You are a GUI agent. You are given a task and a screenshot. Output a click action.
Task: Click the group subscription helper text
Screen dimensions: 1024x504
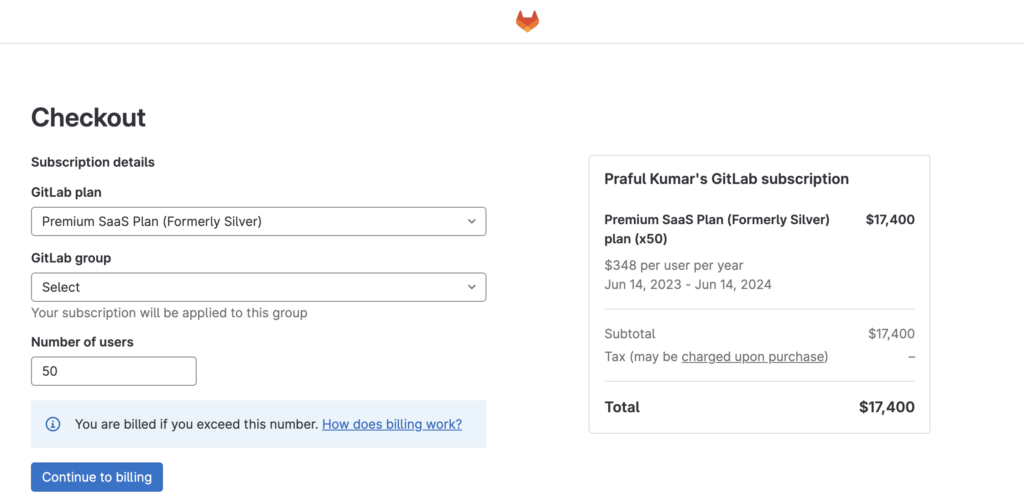169,313
